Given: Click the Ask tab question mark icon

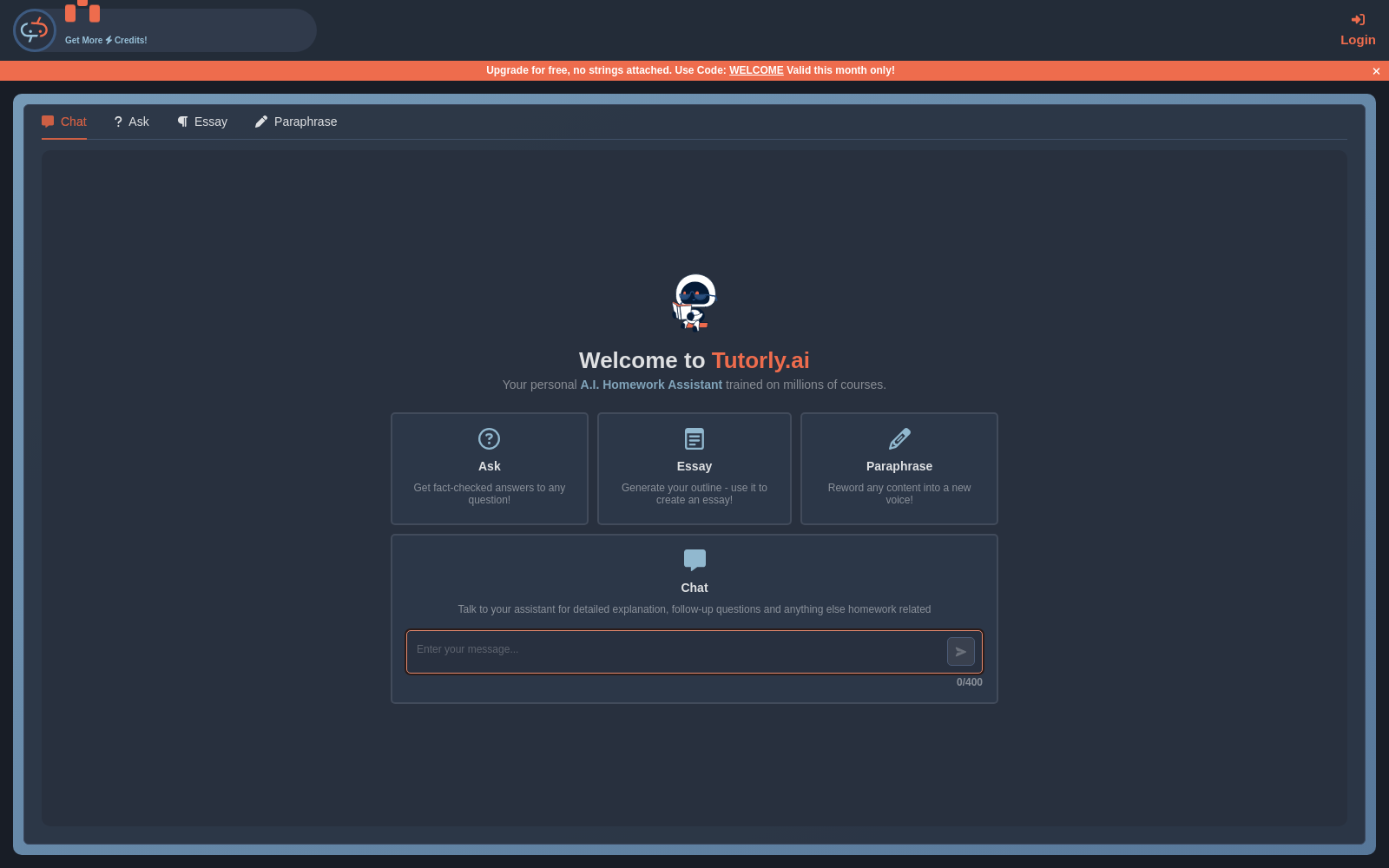Looking at the screenshot, I should [118, 122].
